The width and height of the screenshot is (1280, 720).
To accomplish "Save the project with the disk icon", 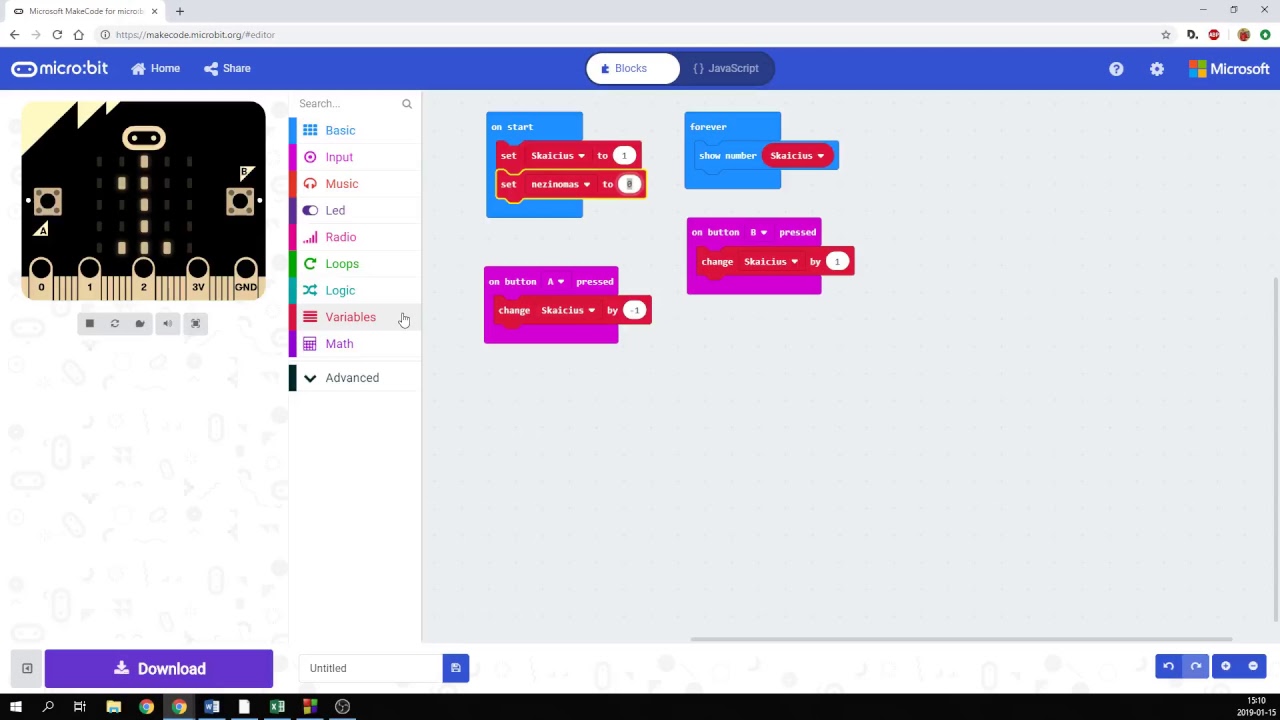I will point(455,668).
